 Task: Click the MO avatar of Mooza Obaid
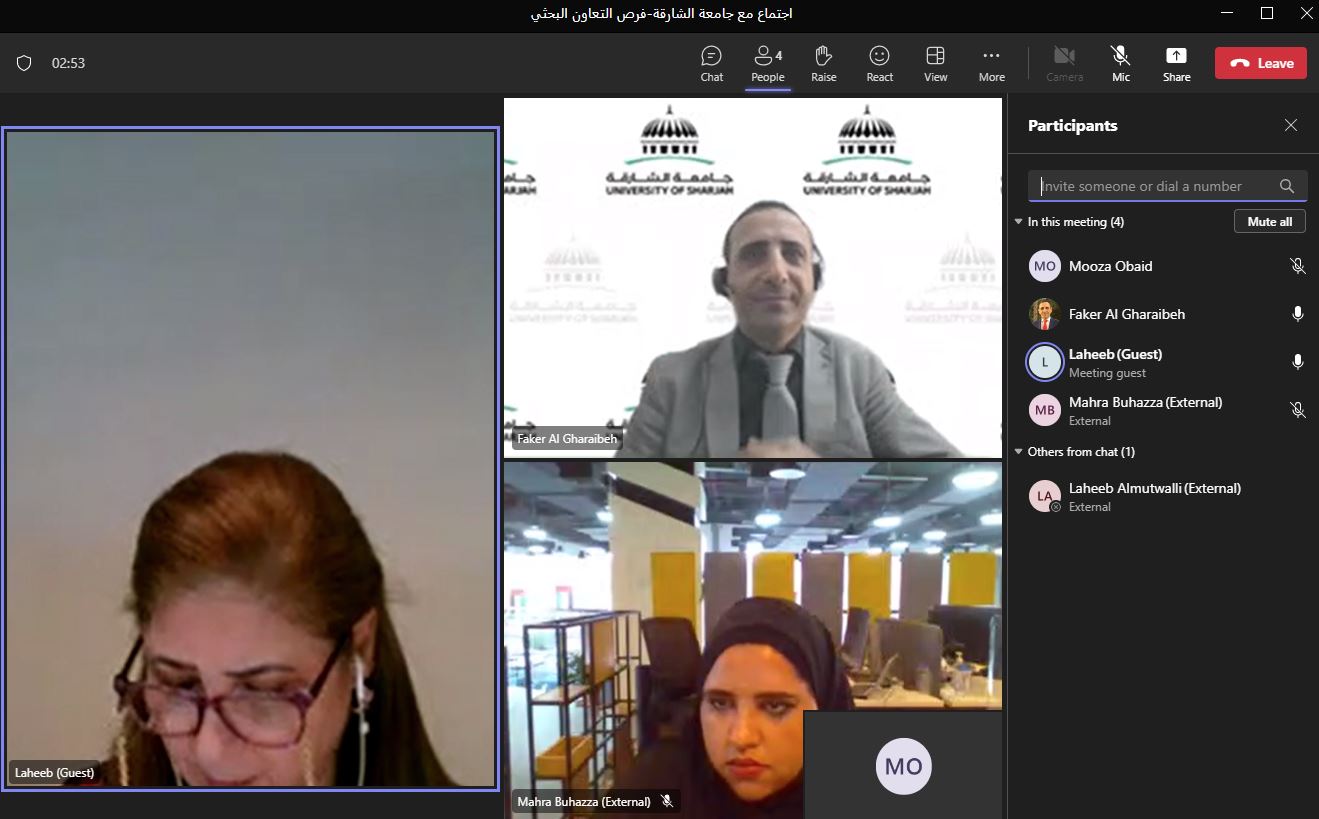tap(1045, 266)
